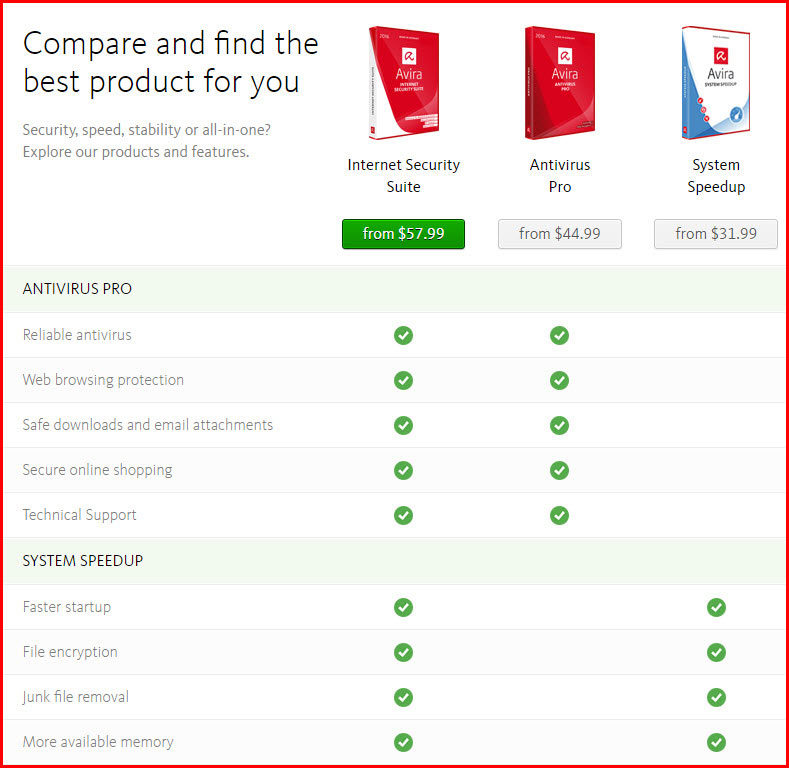The width and height of the screenshot is (789, 768).
Task: Click the File encryption feature label
Action: pyautogui.click(x=70, y=652)
